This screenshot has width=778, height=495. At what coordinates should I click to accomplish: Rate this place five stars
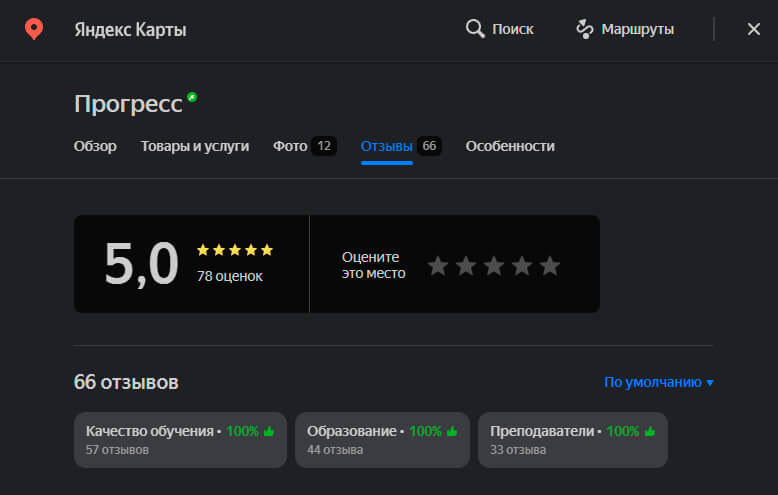550,266
